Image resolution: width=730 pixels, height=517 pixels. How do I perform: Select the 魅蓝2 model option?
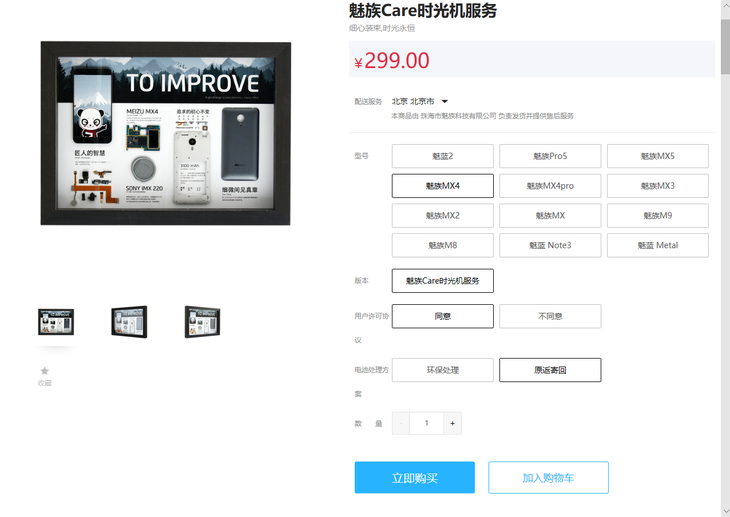pos(443,156)
